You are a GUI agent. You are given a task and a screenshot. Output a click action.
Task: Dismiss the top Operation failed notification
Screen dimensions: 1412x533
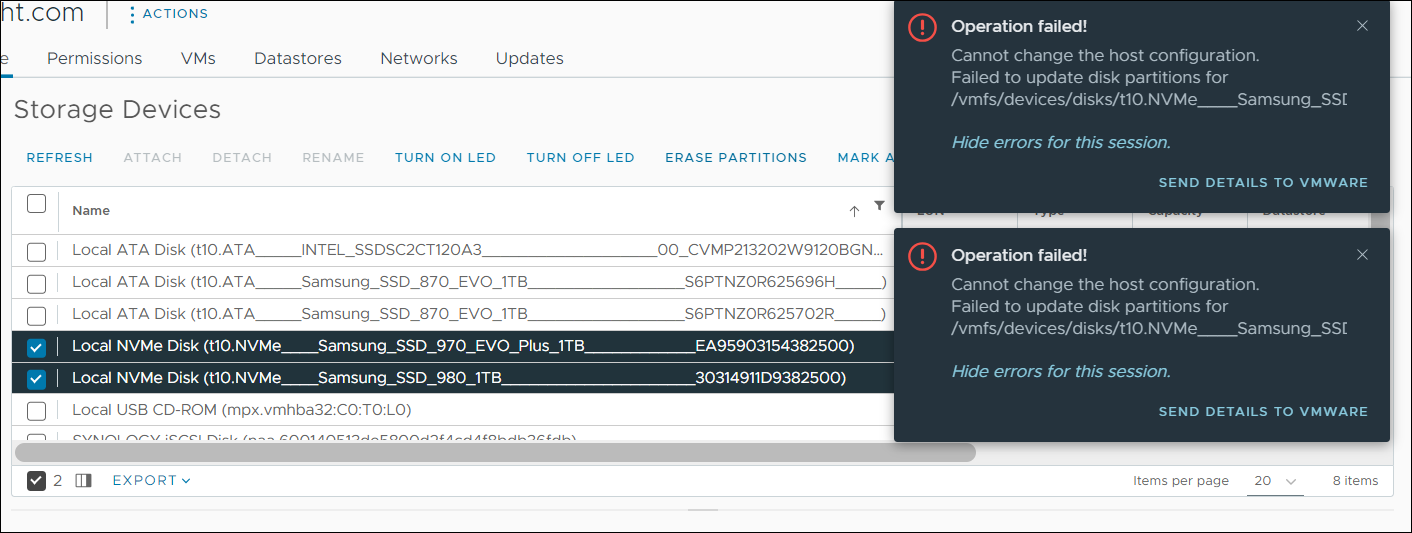[x=1362, y=26]
